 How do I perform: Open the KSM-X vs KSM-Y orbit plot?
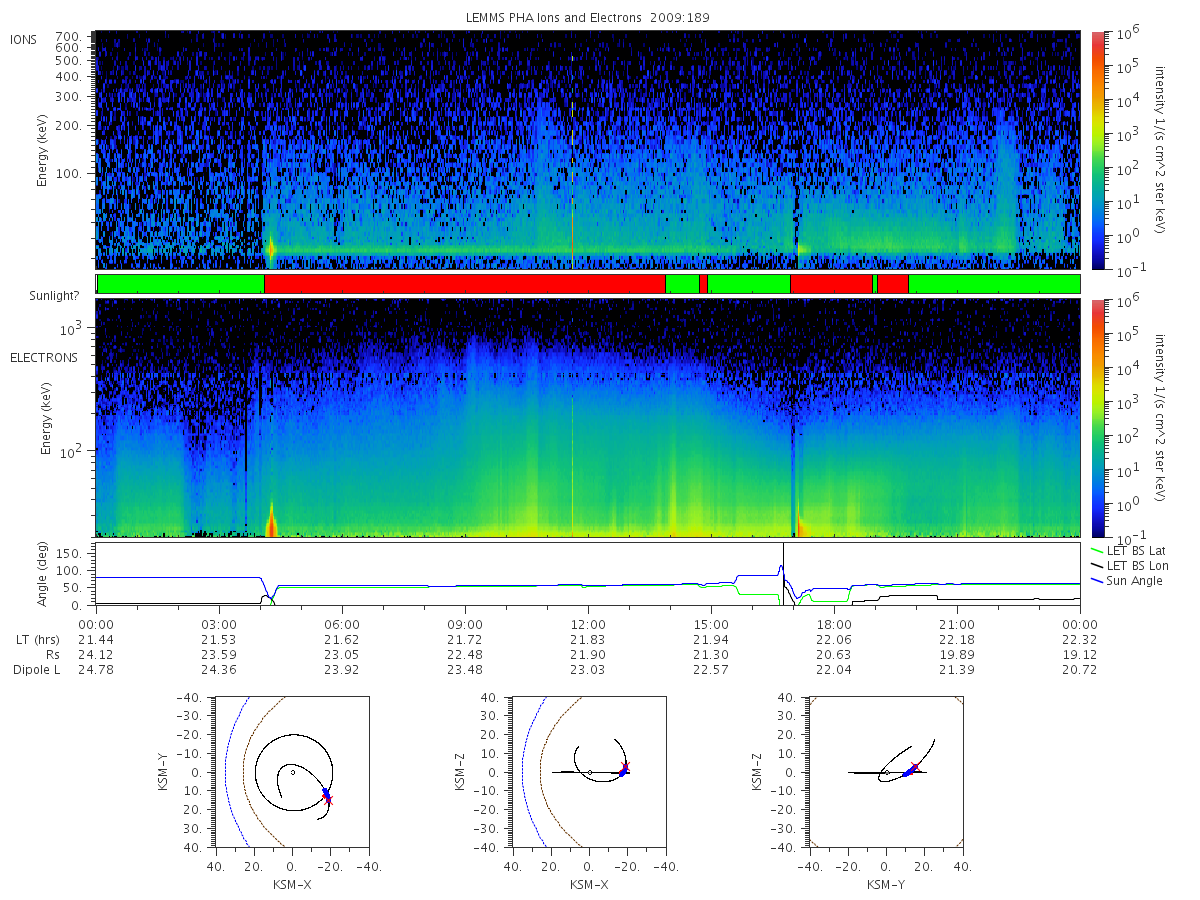pos(291,772)
